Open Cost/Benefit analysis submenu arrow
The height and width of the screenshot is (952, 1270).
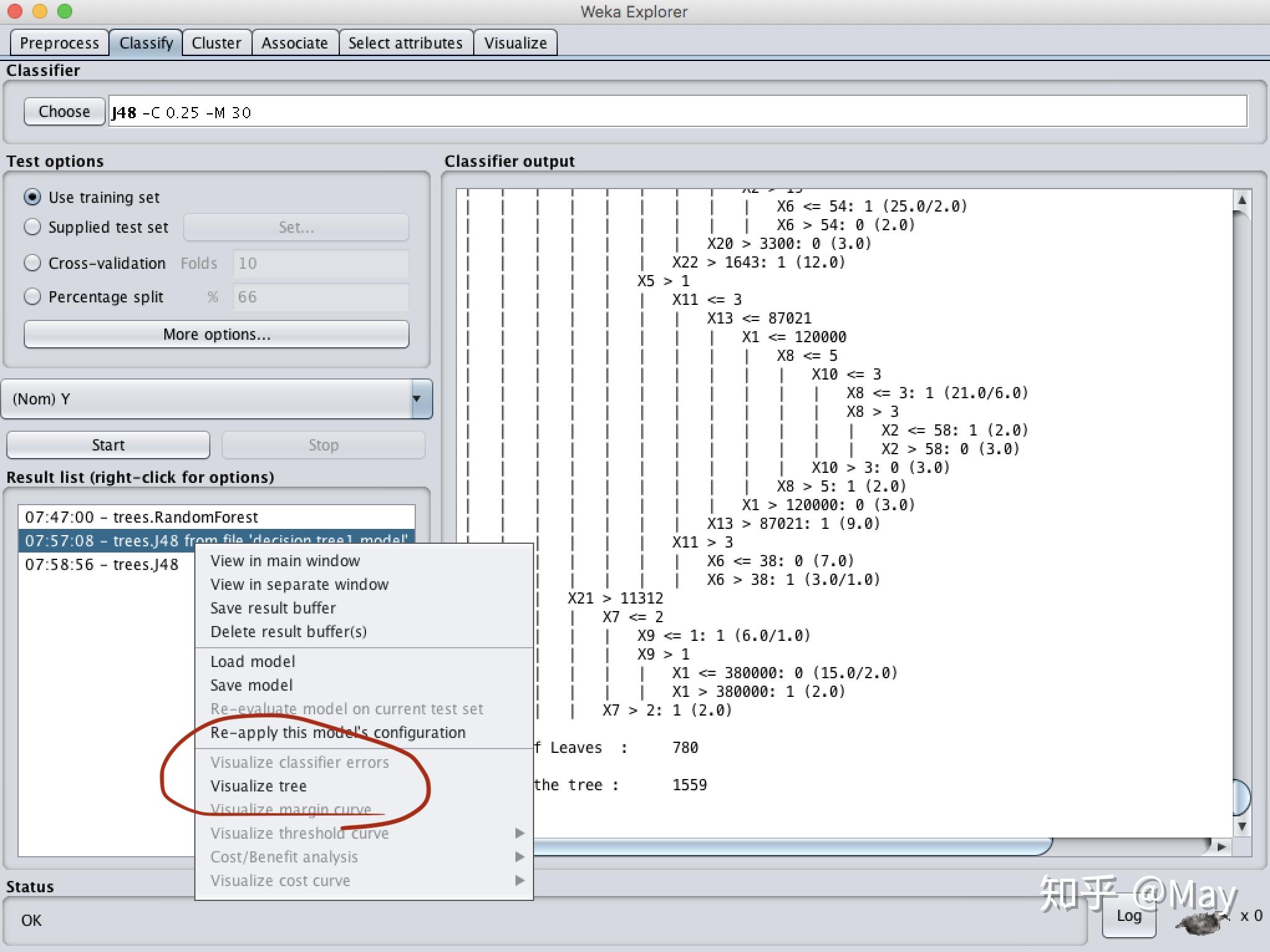[x=519, y=857]
